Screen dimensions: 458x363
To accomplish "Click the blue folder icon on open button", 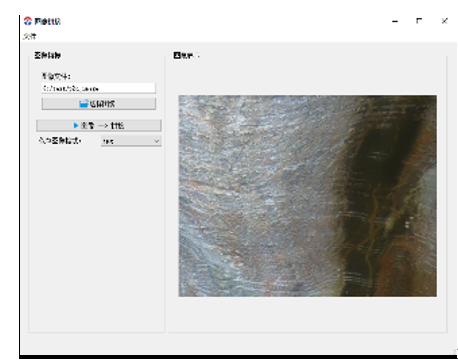I will [x=84, y=104].
